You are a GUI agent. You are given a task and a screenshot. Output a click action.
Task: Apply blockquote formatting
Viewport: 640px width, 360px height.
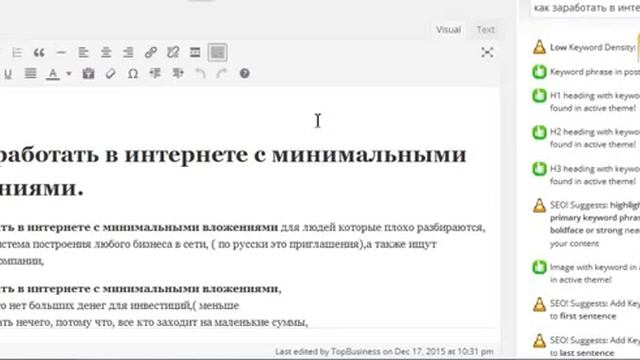pos(39,53)
